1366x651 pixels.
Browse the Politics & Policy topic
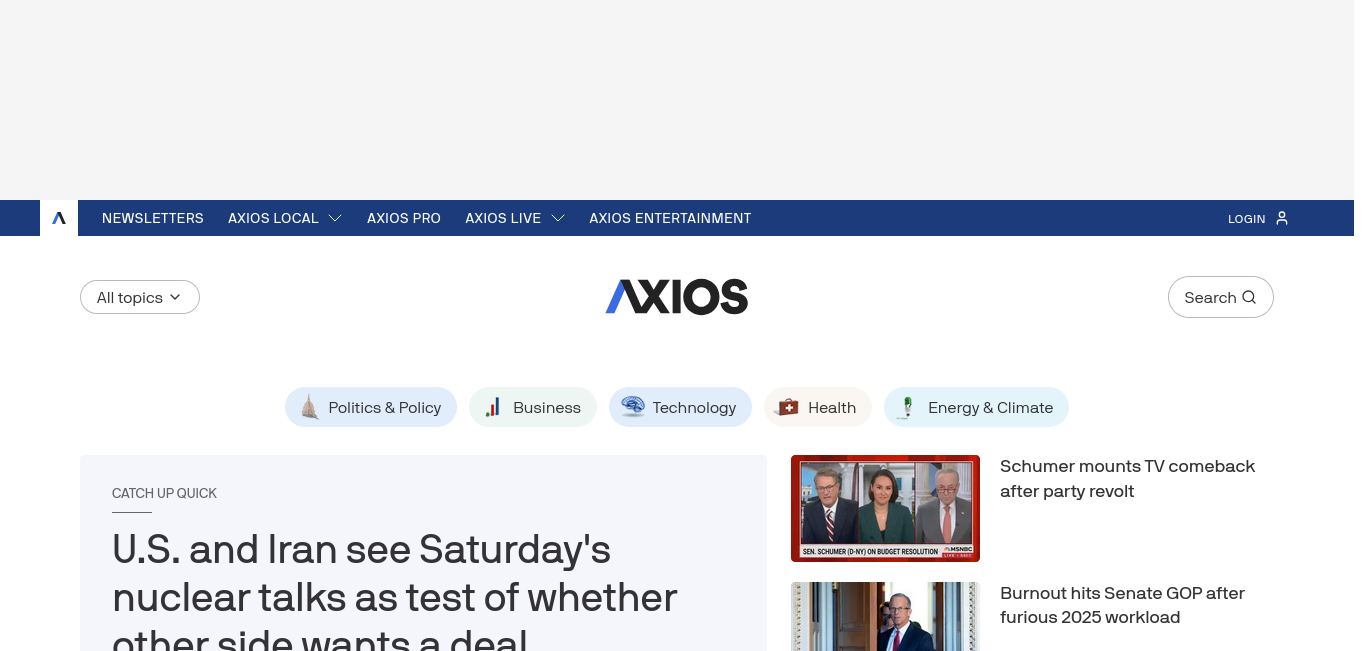(371, 407)
